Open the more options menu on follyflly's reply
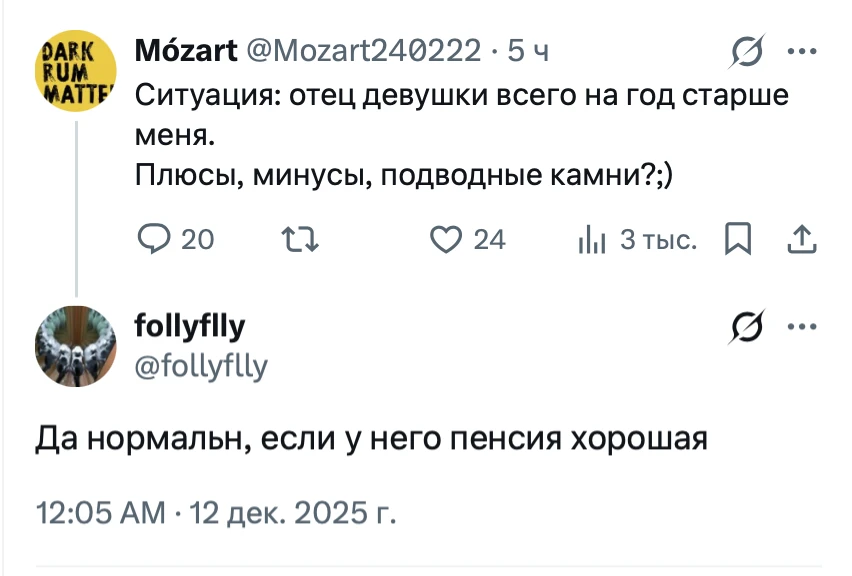Image resolution: width=852 pixels, height=576 pixels. [x=802, y=325]
